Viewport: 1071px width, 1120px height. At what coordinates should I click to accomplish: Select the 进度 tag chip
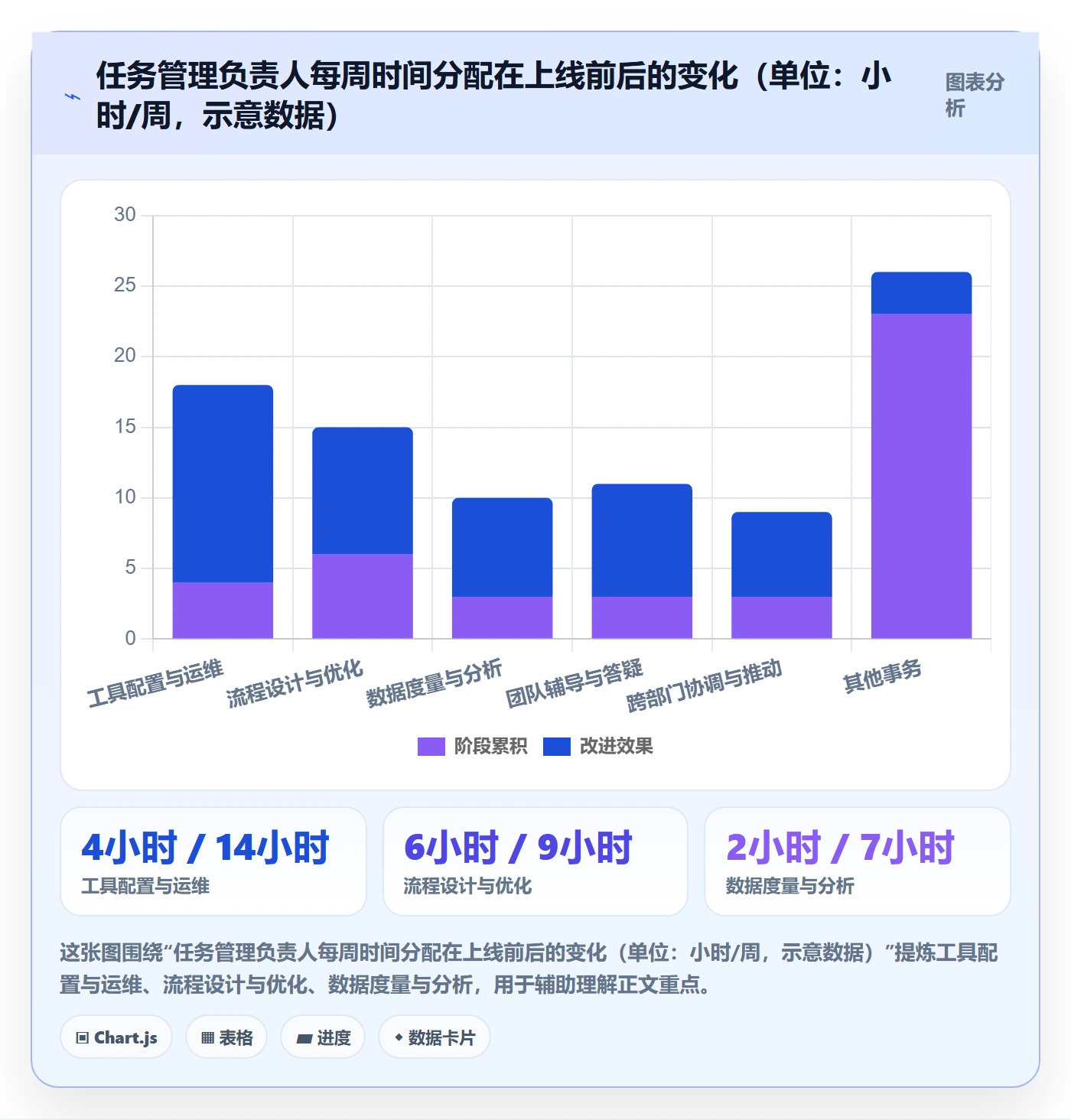[323, 1037]
